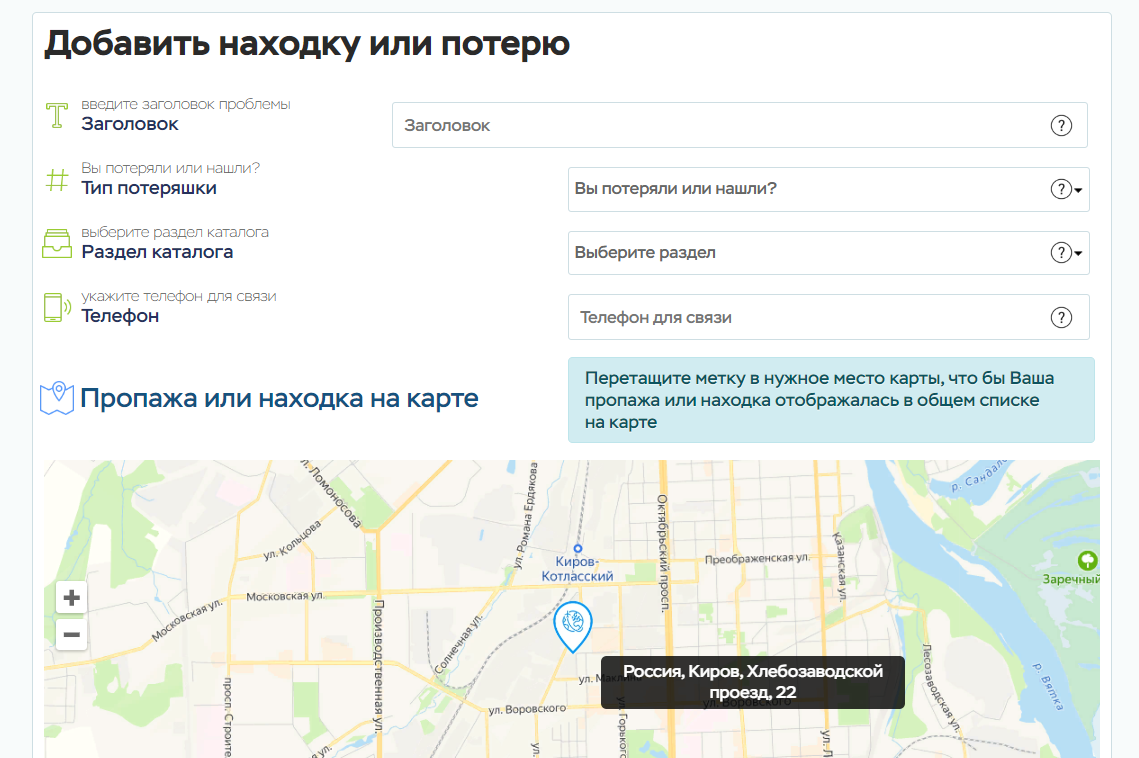Expand the Выберите раздел dropdown
This screenshot has height=758, width=1139.
(810, 253)
